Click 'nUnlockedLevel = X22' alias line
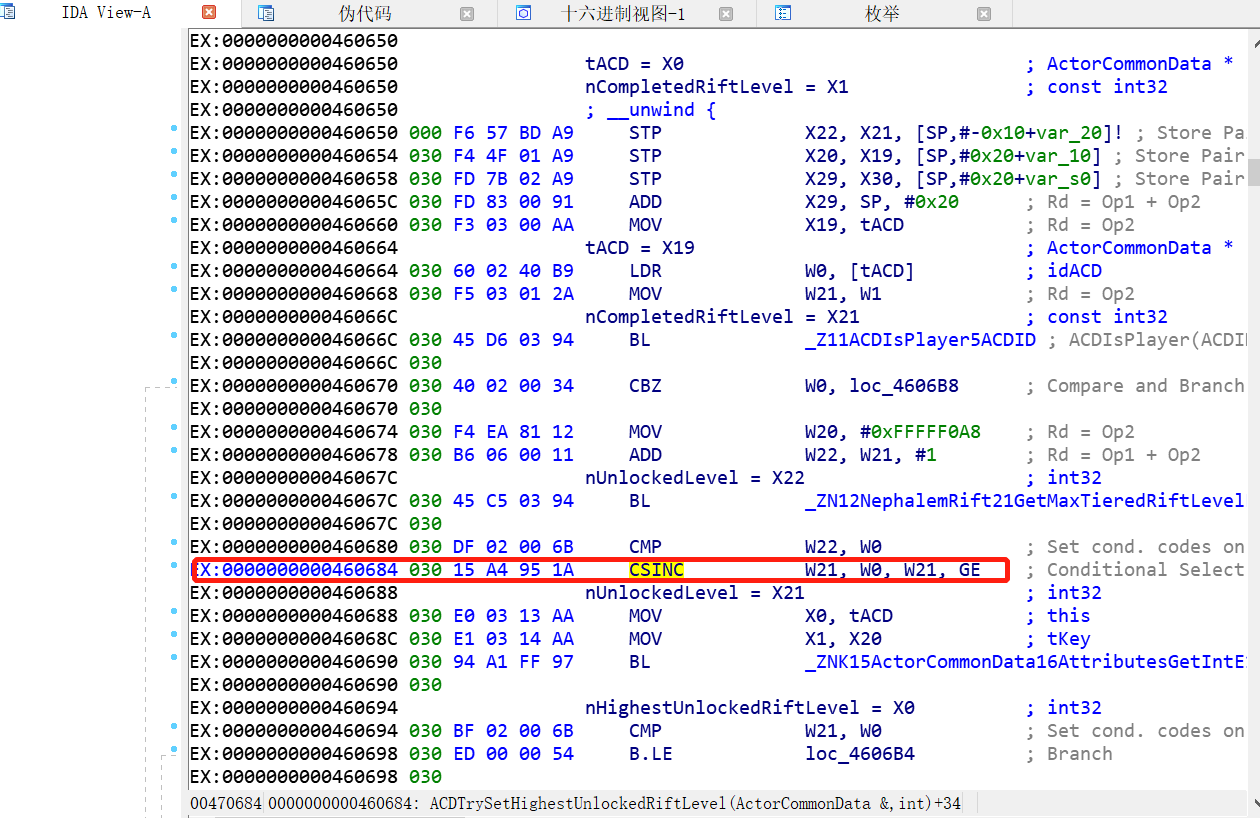The height and width of the screenshot is (818, 1260). pos(694,478)
